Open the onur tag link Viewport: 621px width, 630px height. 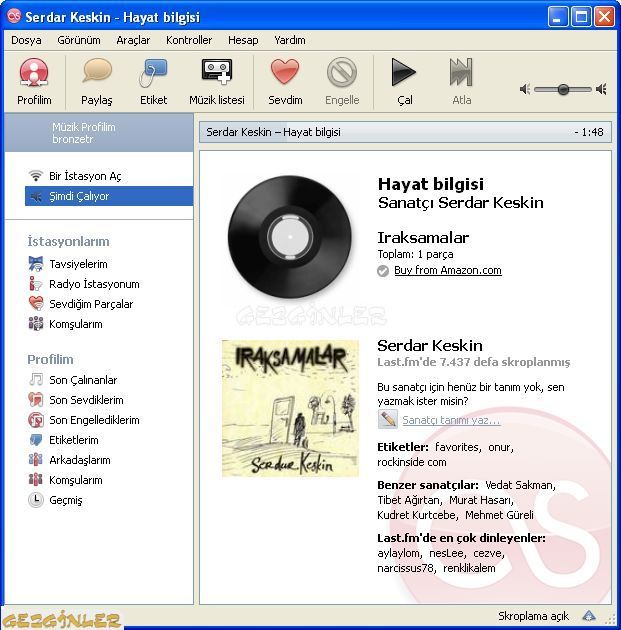pyautogui.click(x=499, y=447)
